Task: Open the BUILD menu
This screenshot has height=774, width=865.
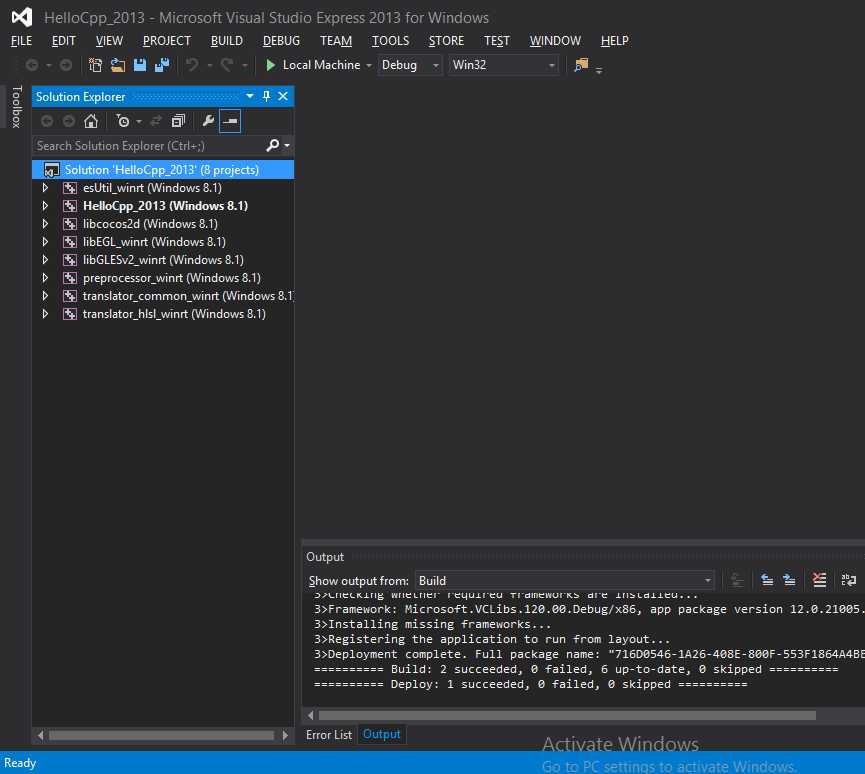Action: pyautogui.click(x=227, y=41)
